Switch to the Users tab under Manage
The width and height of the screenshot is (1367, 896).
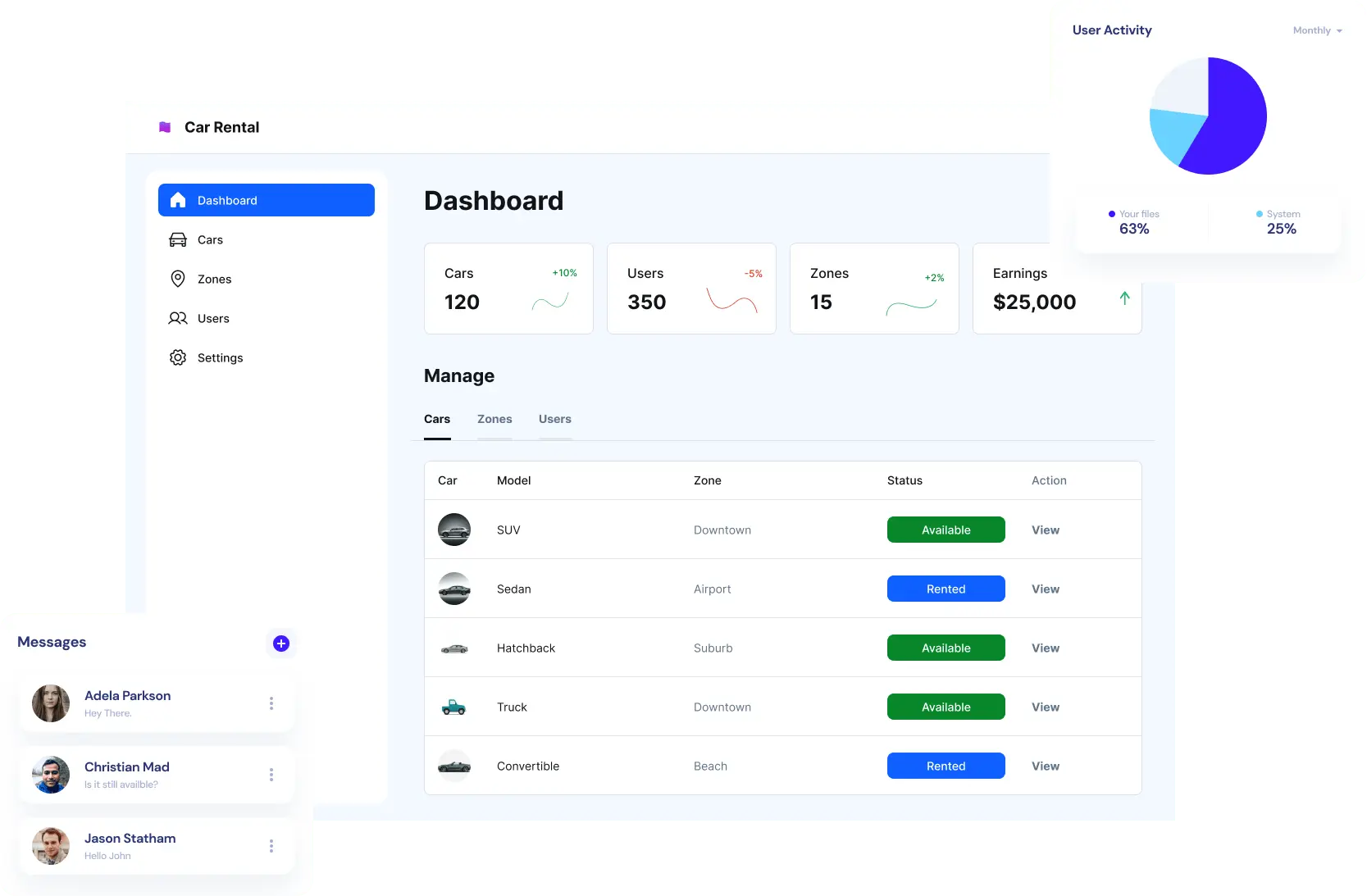[555, 419]
